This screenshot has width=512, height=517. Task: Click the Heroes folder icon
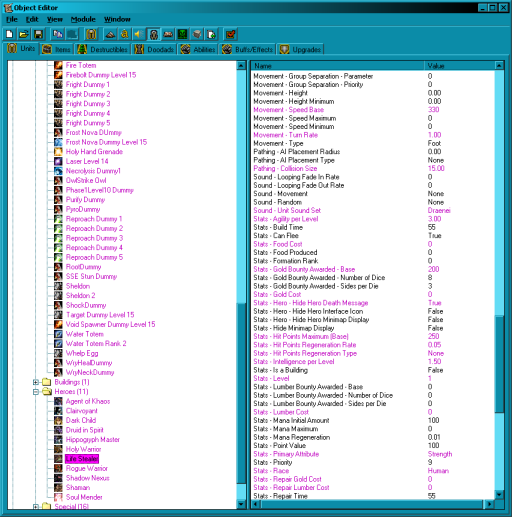point(47,391)
